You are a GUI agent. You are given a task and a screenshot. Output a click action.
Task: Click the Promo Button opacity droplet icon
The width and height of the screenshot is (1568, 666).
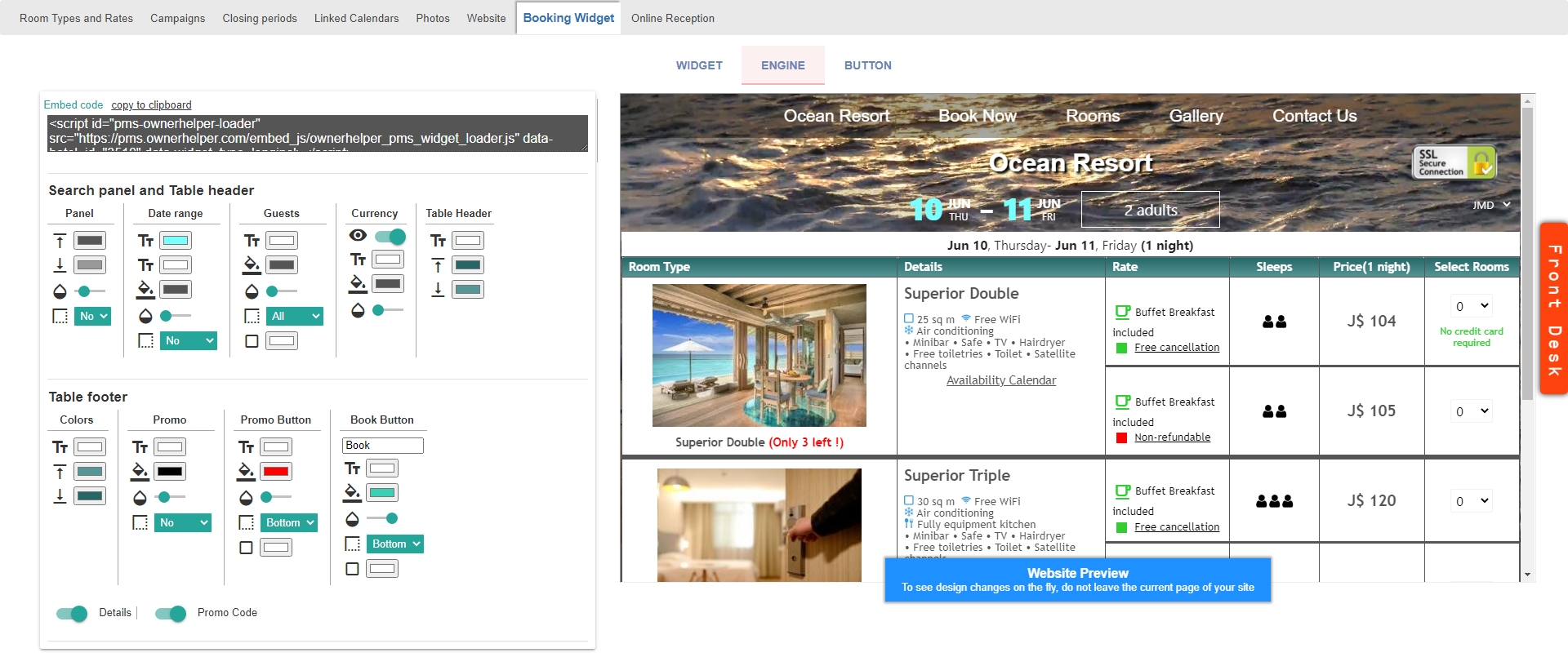(246, 498)
